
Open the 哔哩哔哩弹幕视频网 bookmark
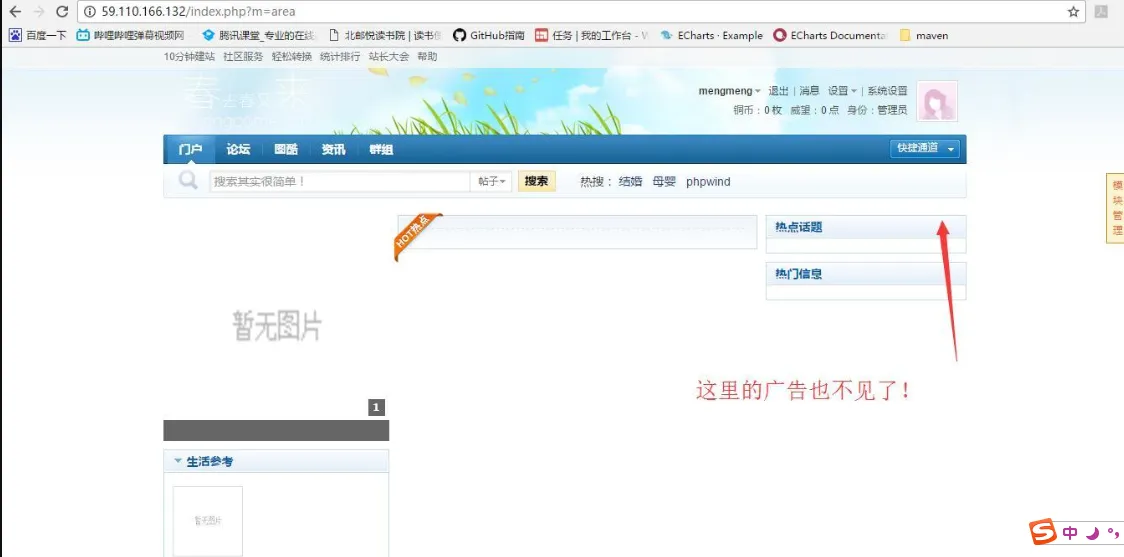tap(130, 35)
